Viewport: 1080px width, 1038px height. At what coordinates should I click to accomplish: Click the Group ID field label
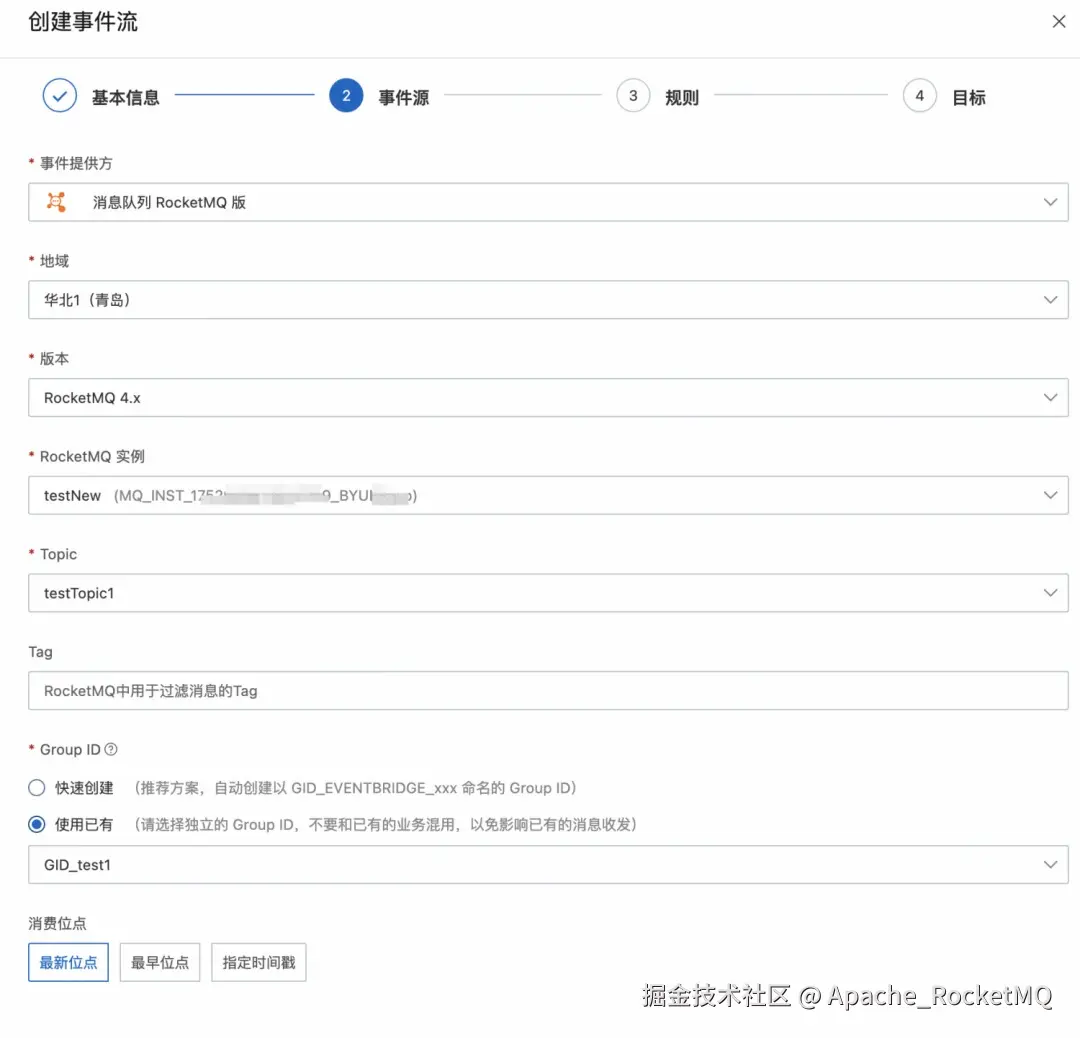tap(70, 749)
